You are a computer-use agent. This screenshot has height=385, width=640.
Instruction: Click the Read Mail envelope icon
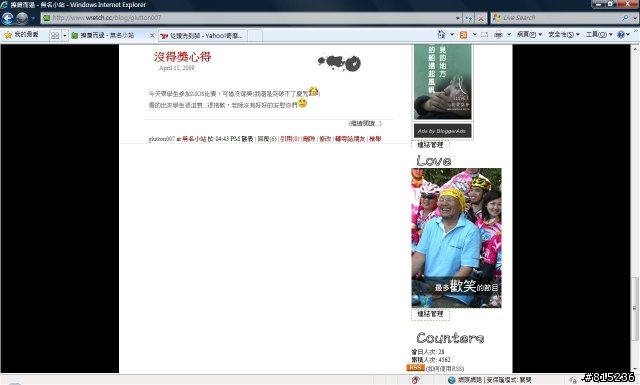[484, 35]
